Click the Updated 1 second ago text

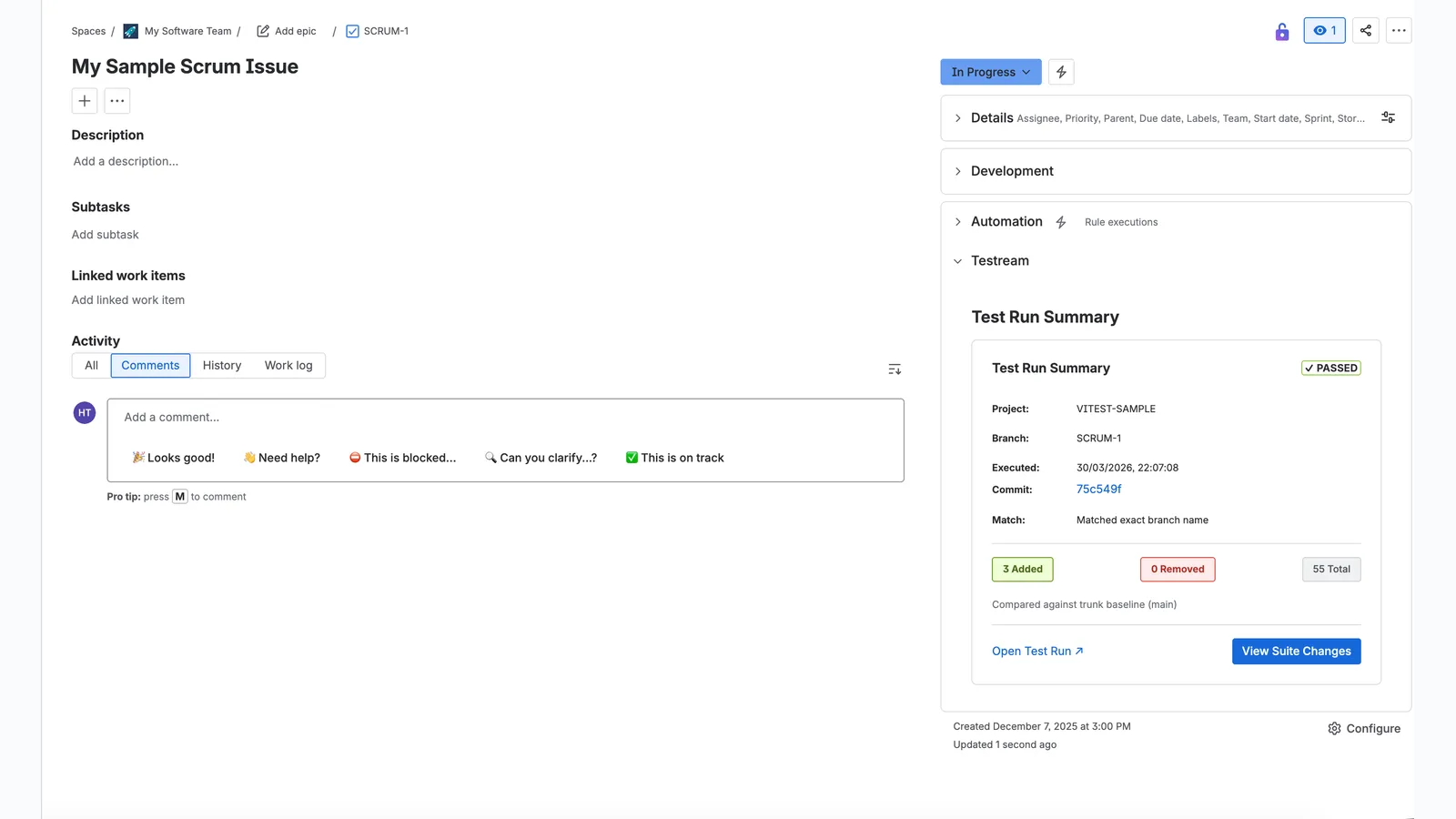[x=1005, y=745]
